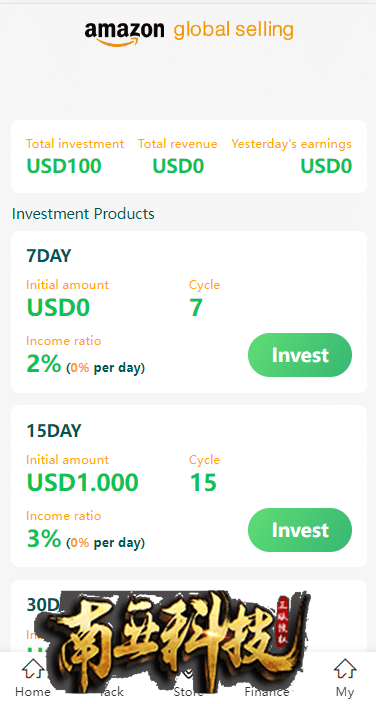Viewport: 376px width, 704px height.
Task: Open the 15DAY product title
Action: click(x=54, y=431)
